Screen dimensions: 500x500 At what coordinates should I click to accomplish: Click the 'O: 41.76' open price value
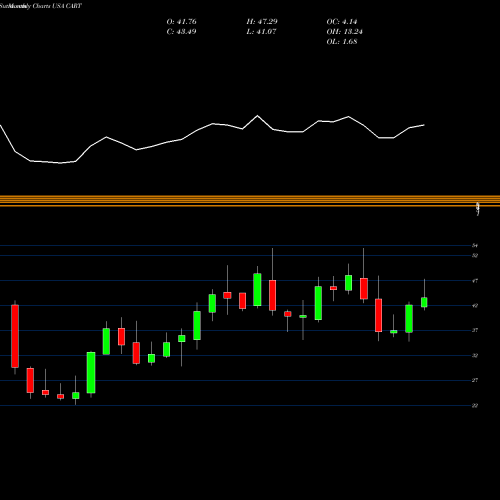click(x=181, y=22)
